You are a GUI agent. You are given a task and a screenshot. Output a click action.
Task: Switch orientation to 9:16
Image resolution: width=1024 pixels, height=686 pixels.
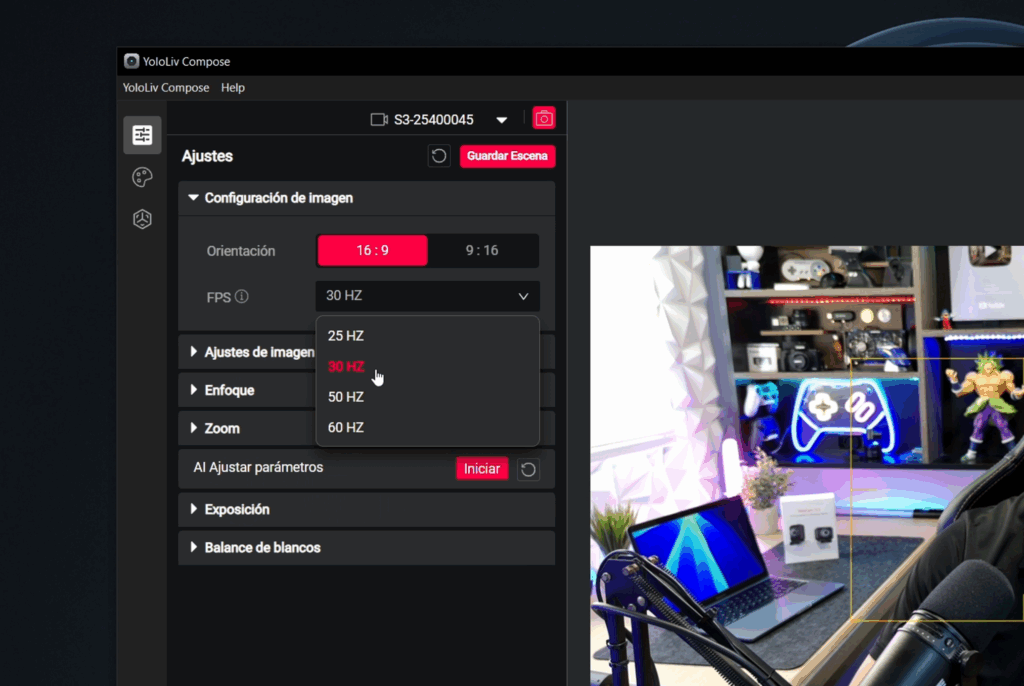coord(482,251)
